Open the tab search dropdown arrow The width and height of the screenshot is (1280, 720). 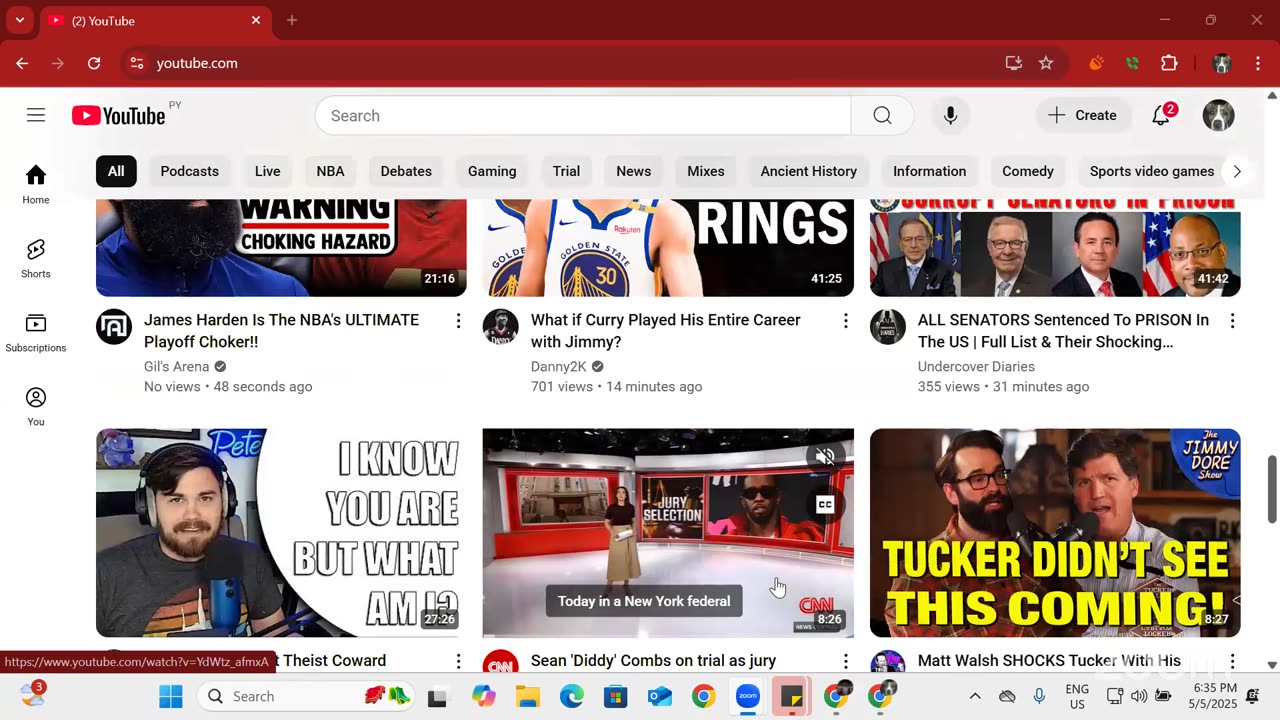tap(19, 20)
